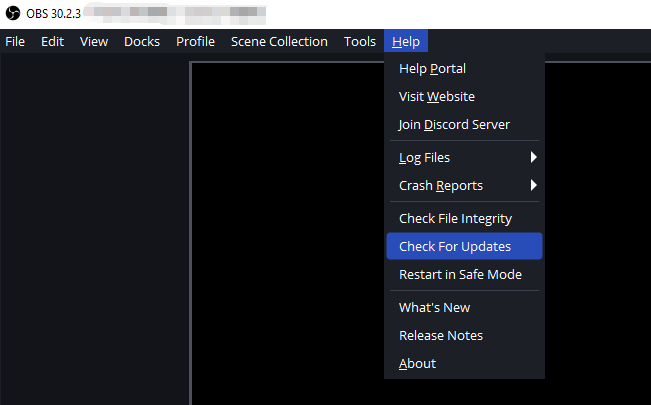Open the Scene Collection menu

279,42
